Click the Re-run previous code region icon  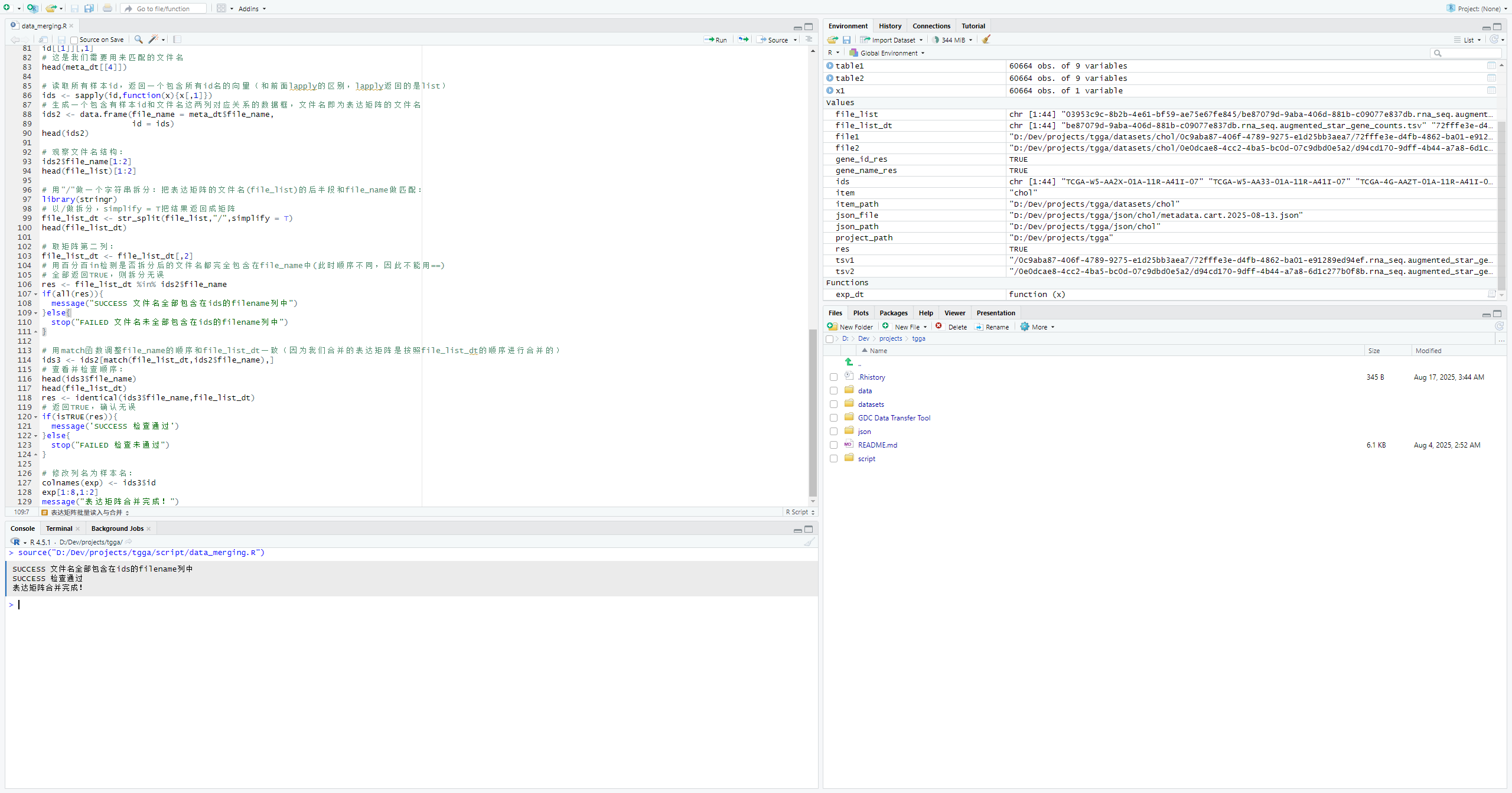(744, 40)
